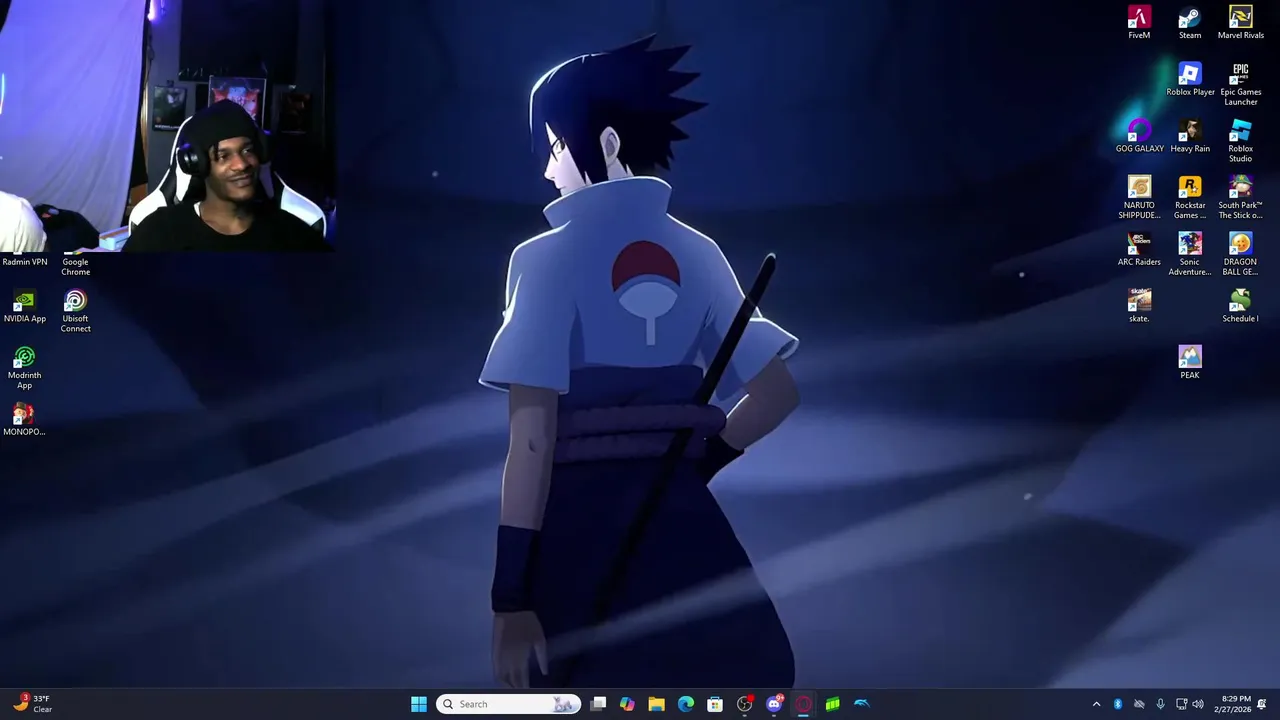
Task: Click the Bluetooth tray icon
Action: (1118, 704)
